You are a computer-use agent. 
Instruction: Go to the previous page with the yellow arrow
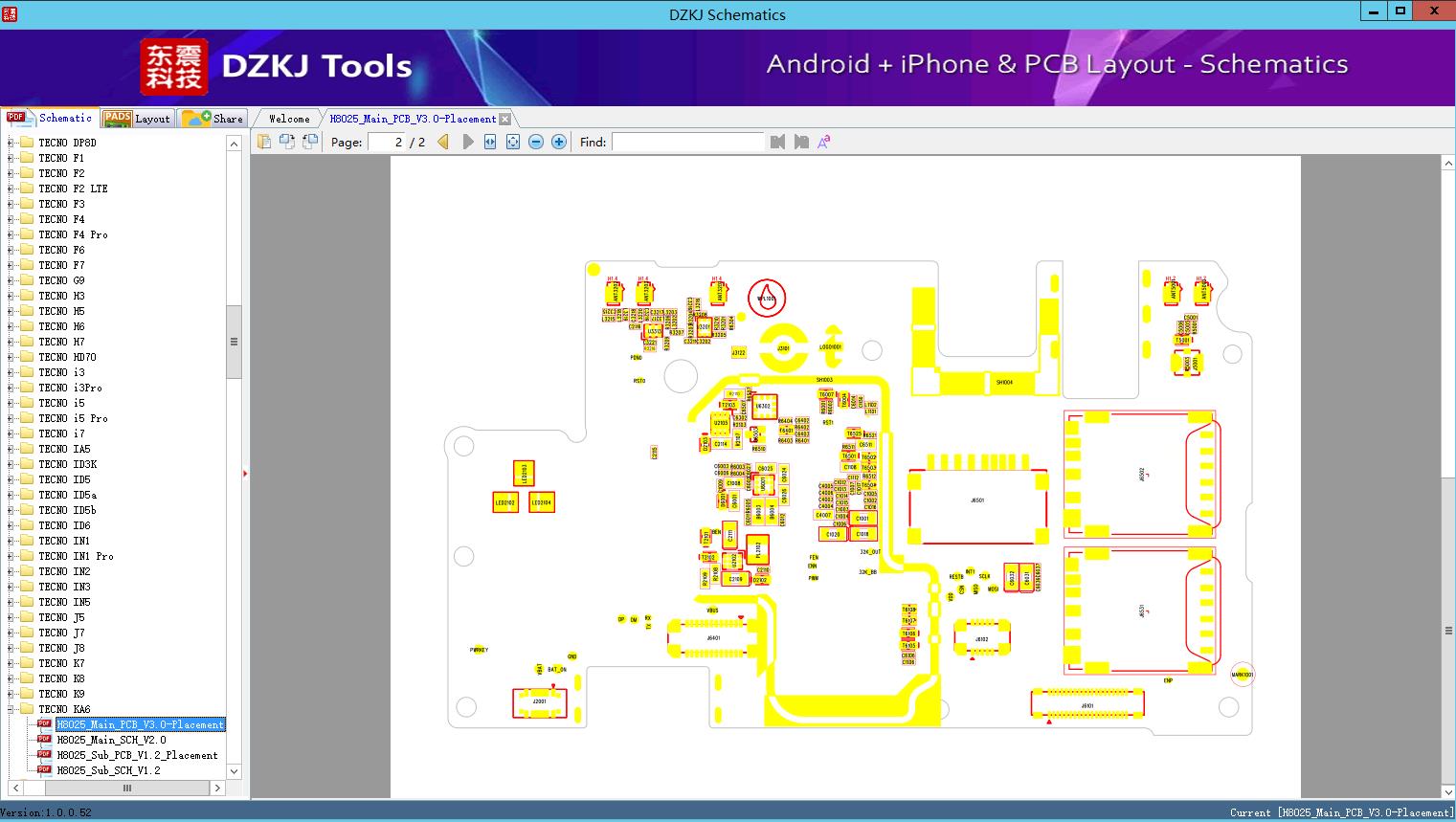click(x=443, y=142)
